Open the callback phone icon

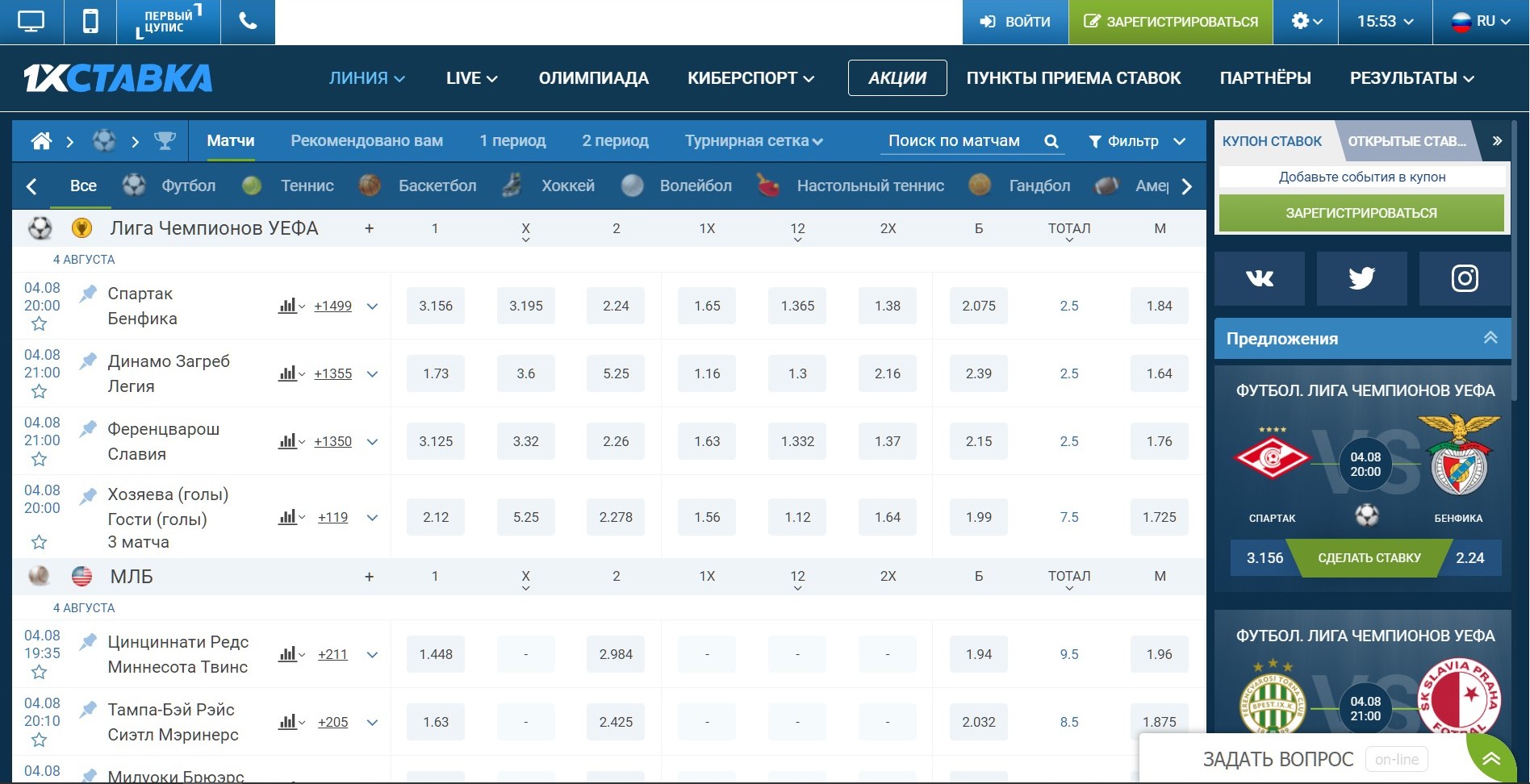(248, 22)
